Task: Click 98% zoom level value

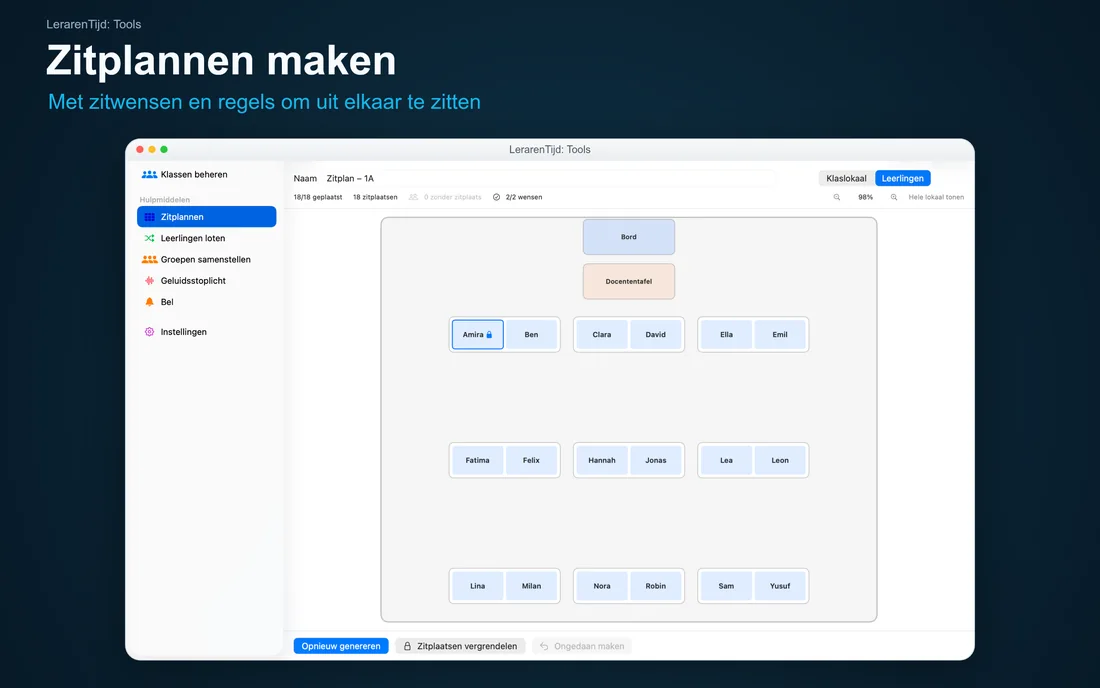Action: pos(866,197)
